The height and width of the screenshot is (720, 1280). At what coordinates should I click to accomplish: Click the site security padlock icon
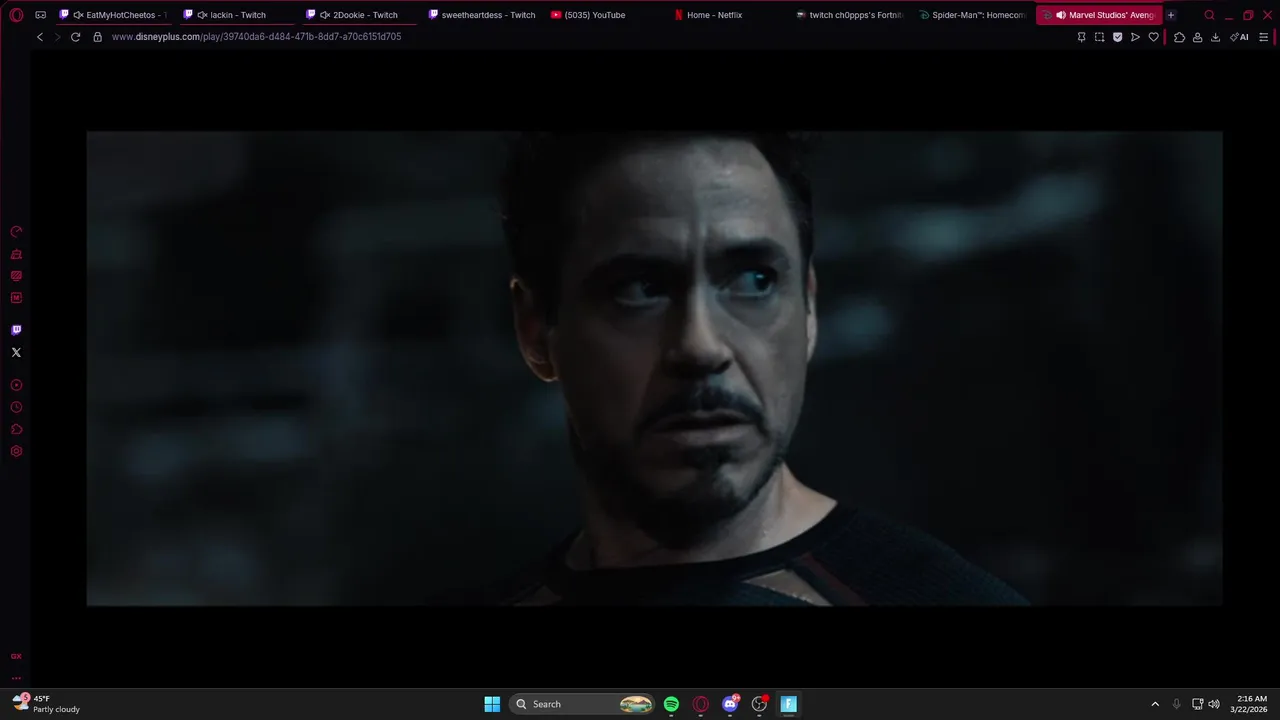coord(97,37)
